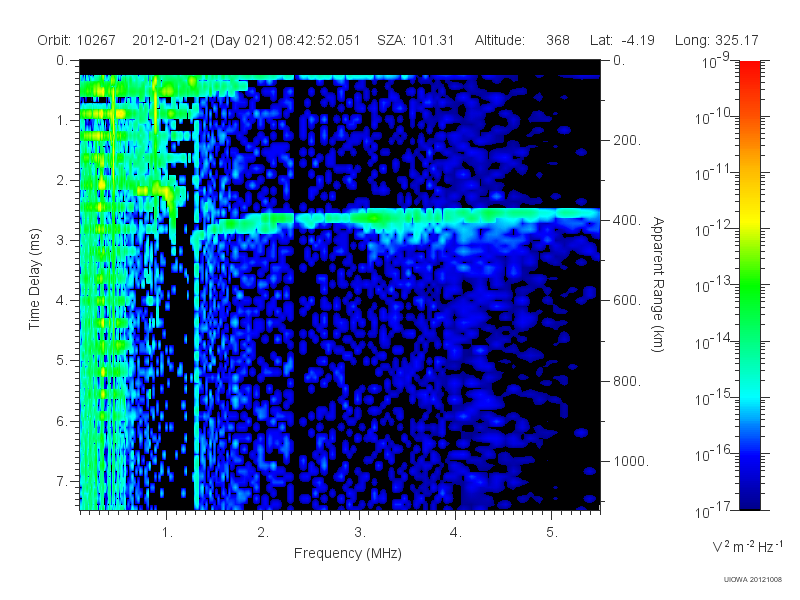The width and height of the screenshot is (800, 600).
Task: Click the red top of the colorbar
Action: tap(749, 71)
